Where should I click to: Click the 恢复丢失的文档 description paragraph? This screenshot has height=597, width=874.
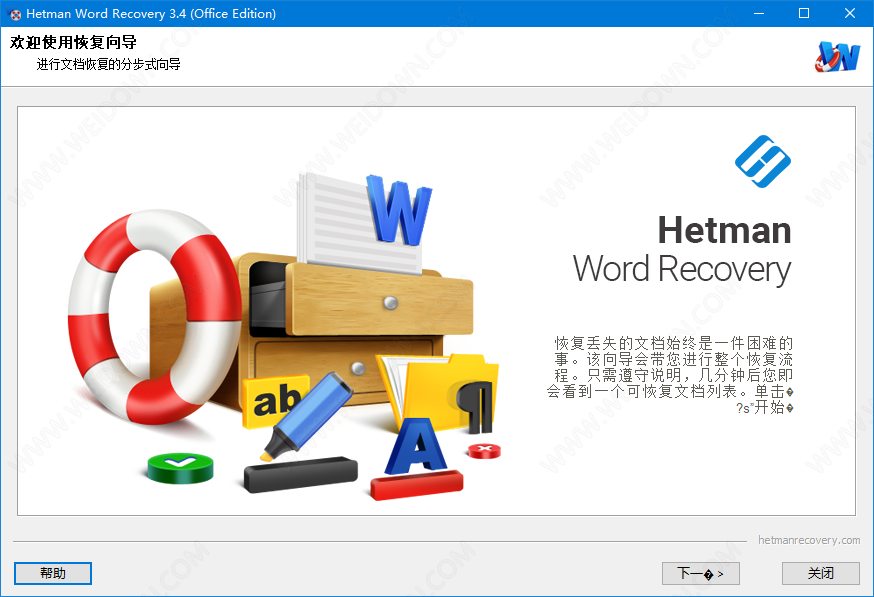coord(669,375)
